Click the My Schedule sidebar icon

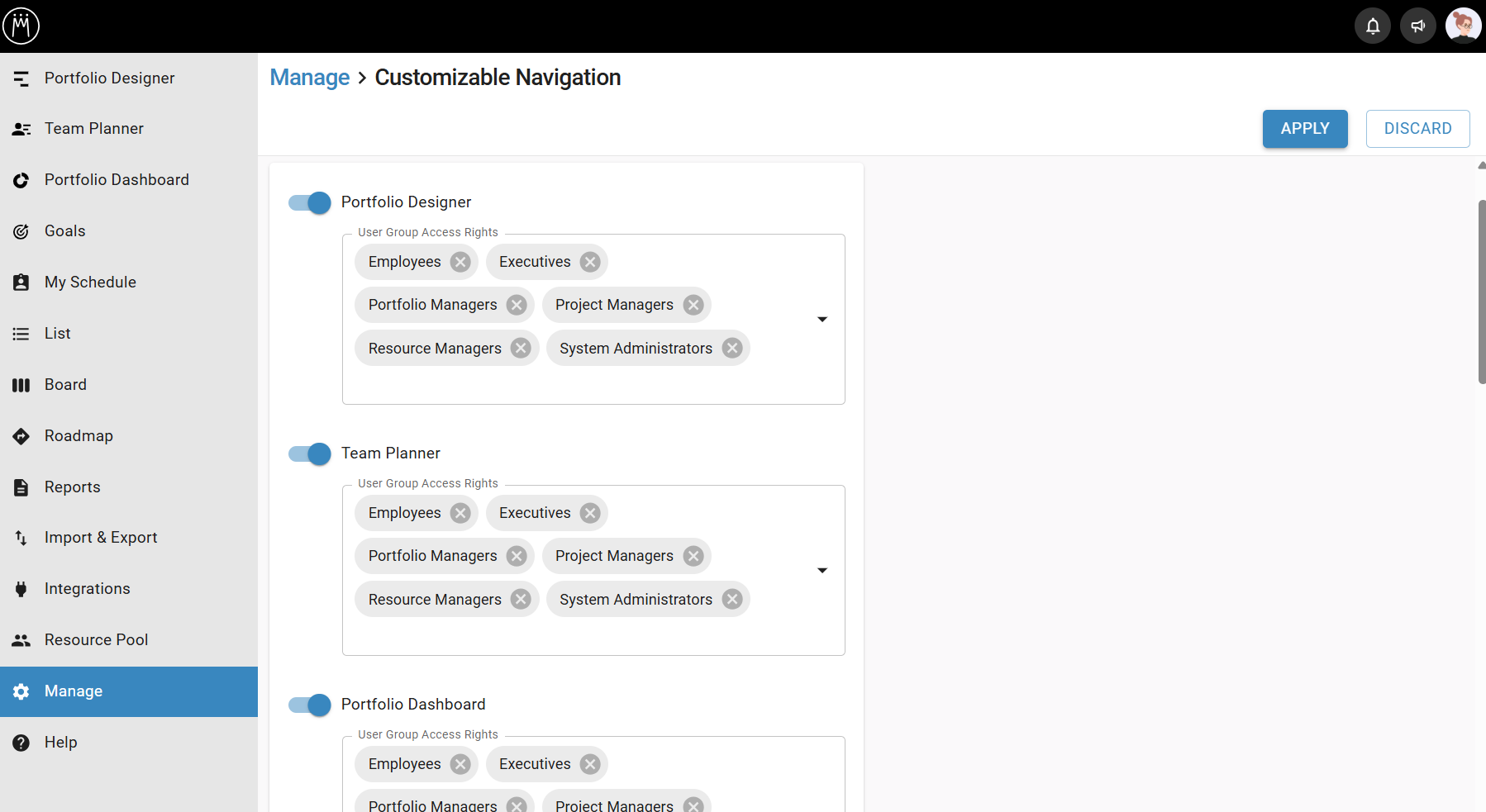pos(21,283)
